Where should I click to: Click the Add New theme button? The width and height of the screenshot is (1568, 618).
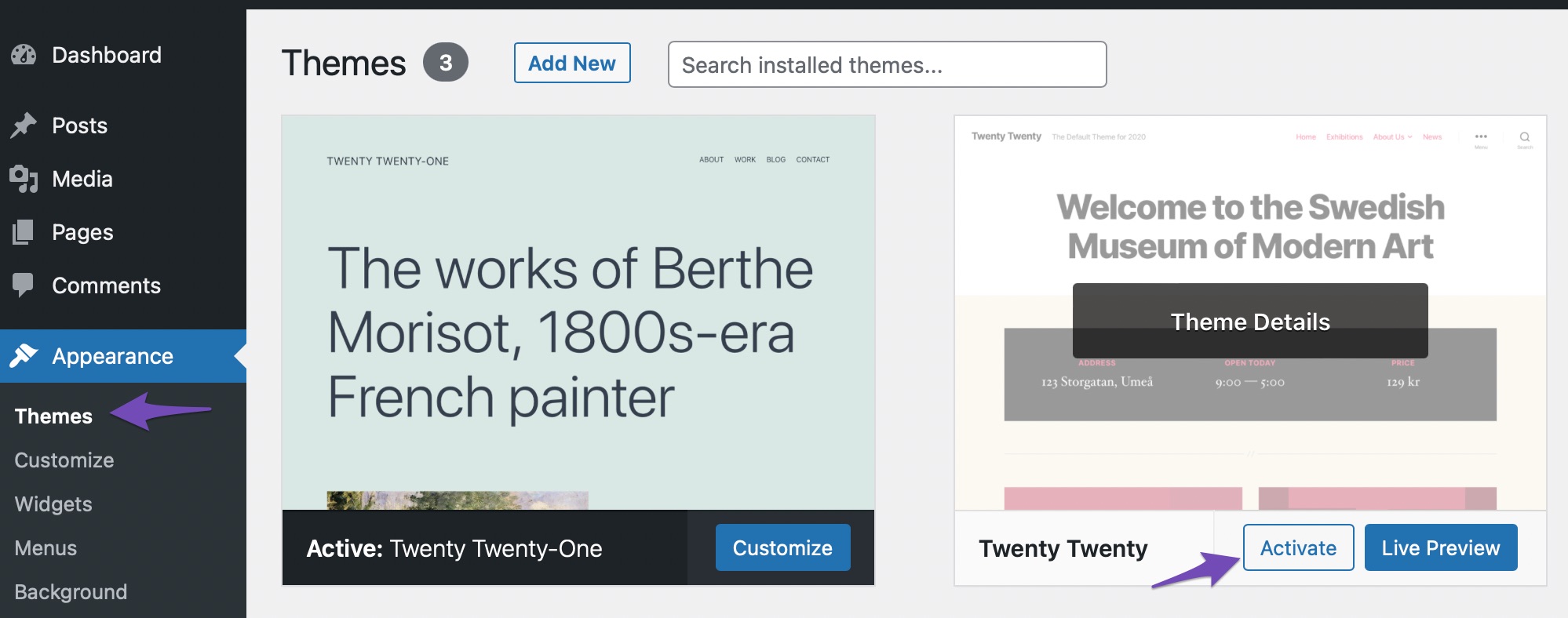[572, 63]
